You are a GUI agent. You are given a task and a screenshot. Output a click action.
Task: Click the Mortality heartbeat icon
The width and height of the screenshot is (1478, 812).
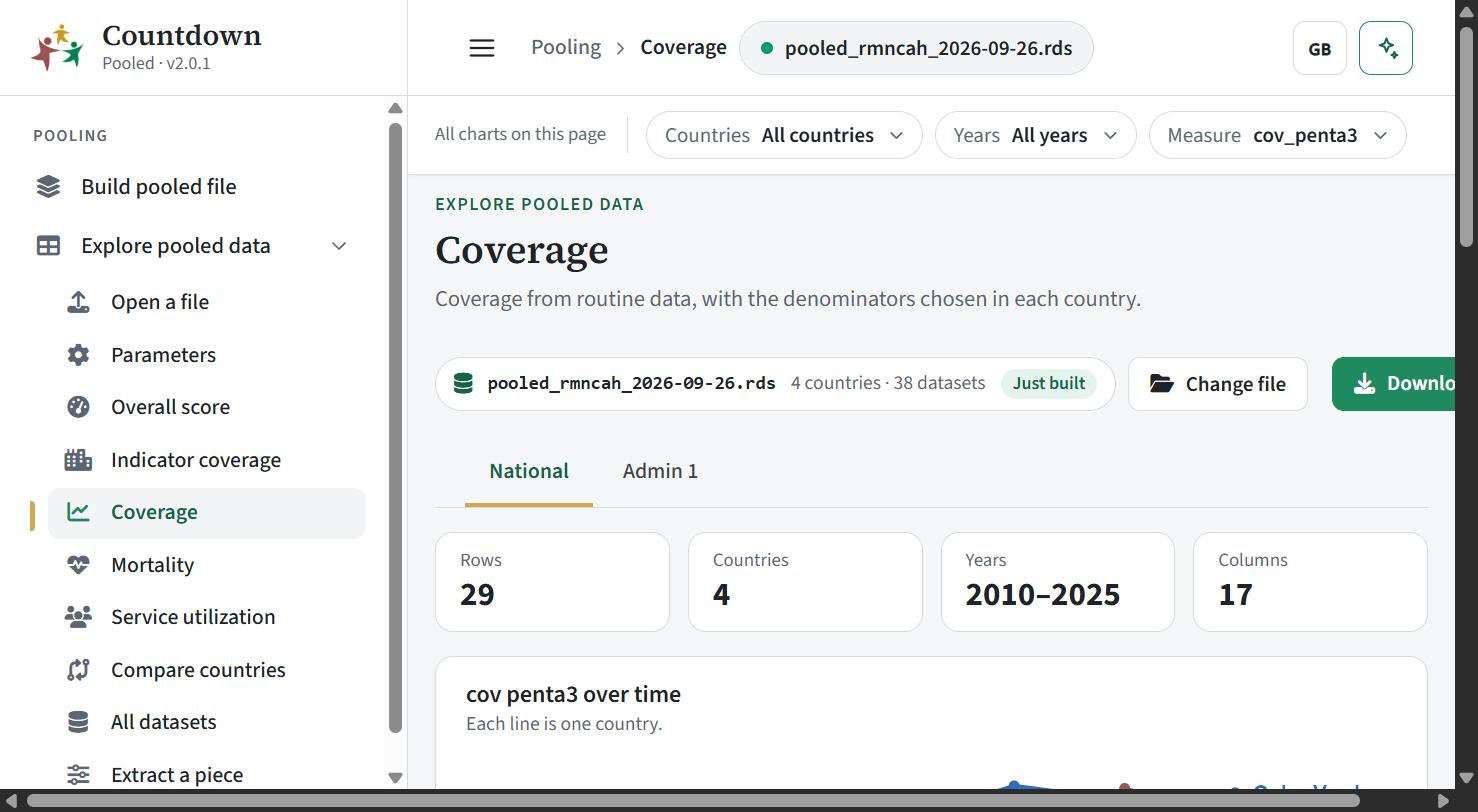pos(78,565)
